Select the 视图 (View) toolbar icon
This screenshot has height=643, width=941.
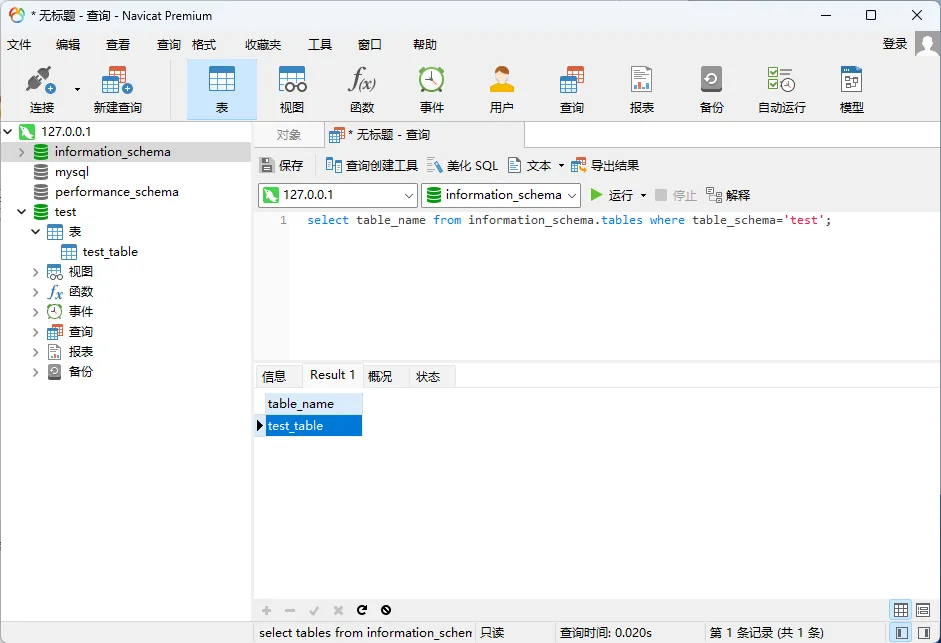point(292,89)
